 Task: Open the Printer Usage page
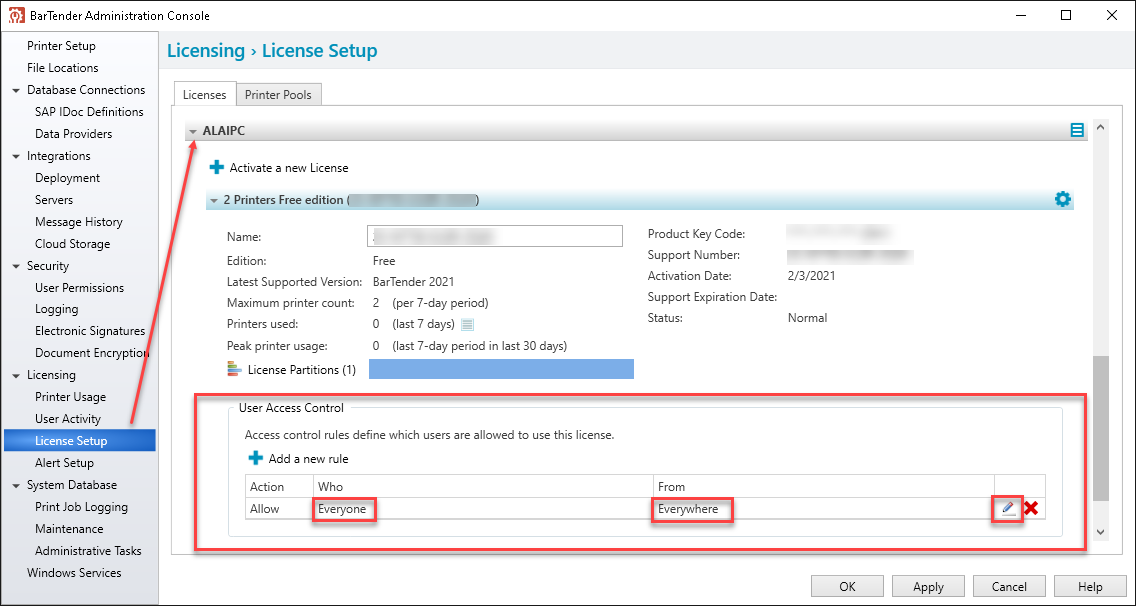[70, 397]
